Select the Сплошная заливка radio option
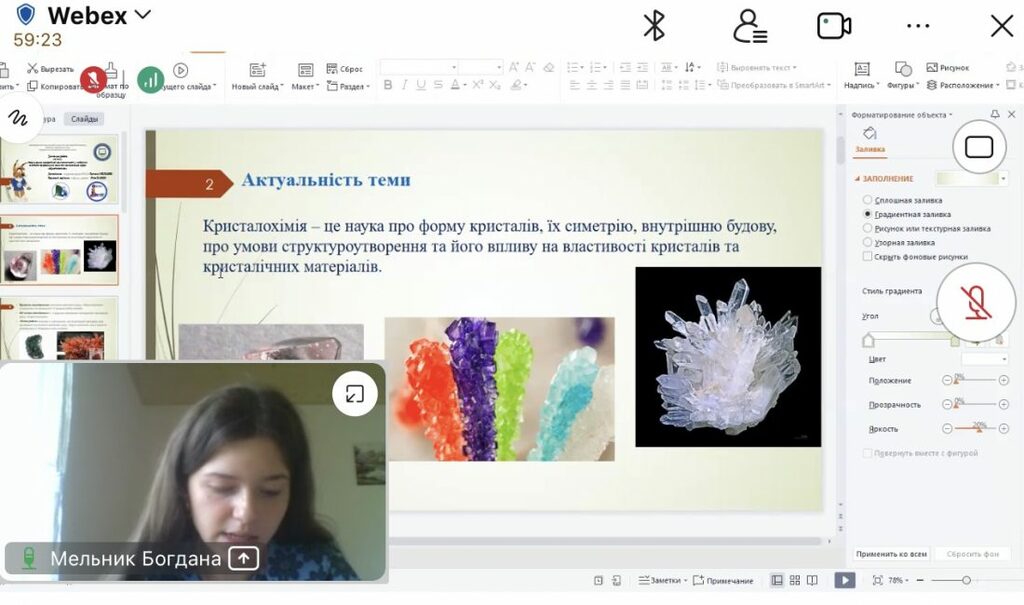This screenshot has width=1024, height=605. [867, 200]
